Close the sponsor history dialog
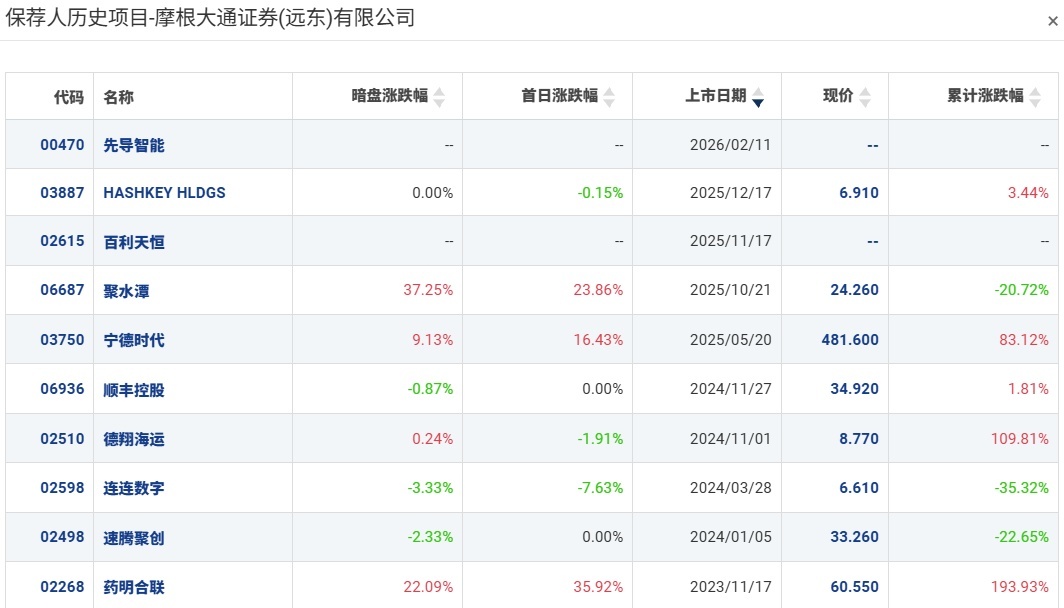1064x608 pixels. point(1052,21)
